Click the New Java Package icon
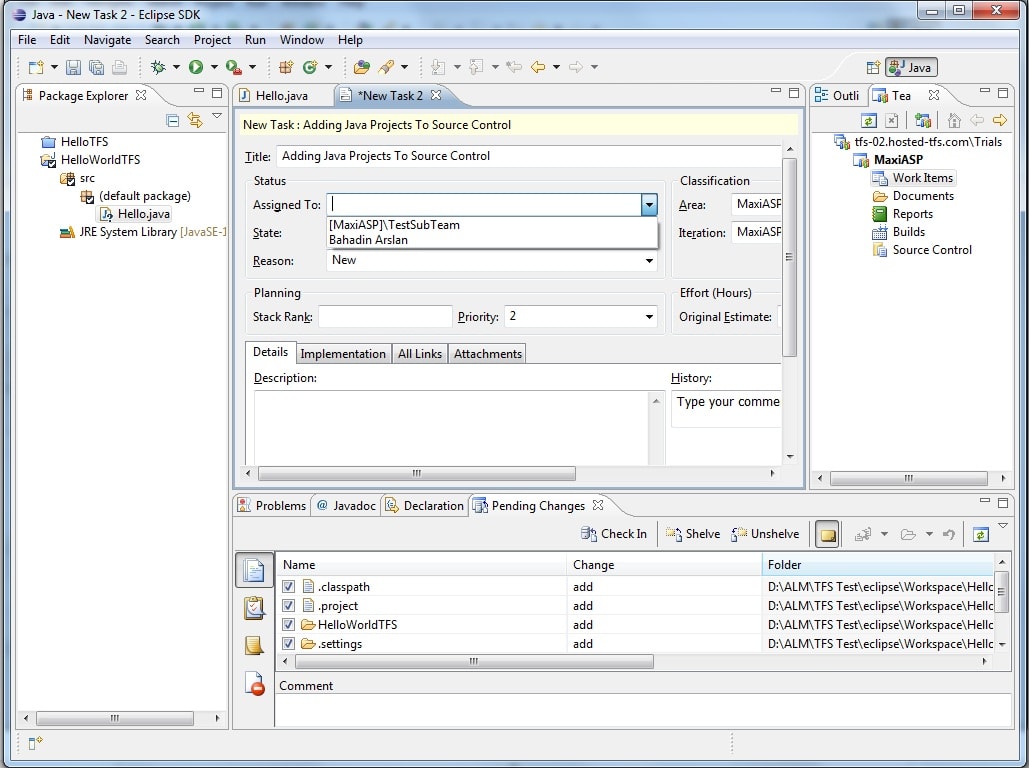The width and height of the screenshot is (1029, 768). pyautogui.click(x=286, y=67)
